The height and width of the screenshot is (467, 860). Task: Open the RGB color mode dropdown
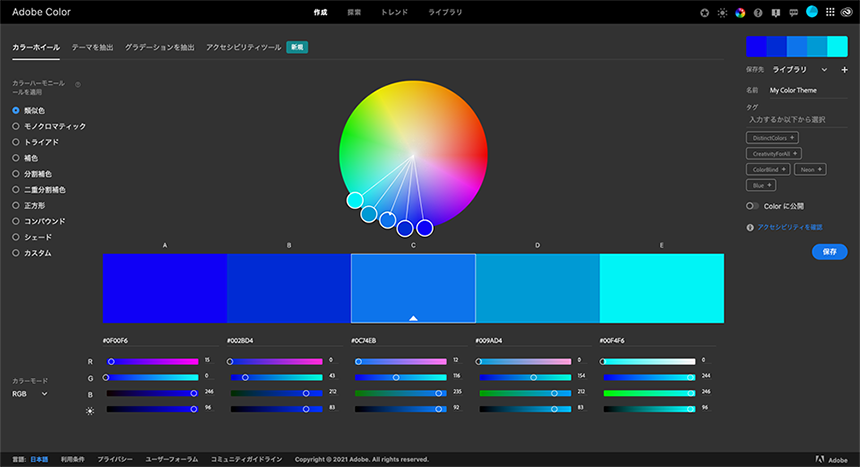coord(30,393)
